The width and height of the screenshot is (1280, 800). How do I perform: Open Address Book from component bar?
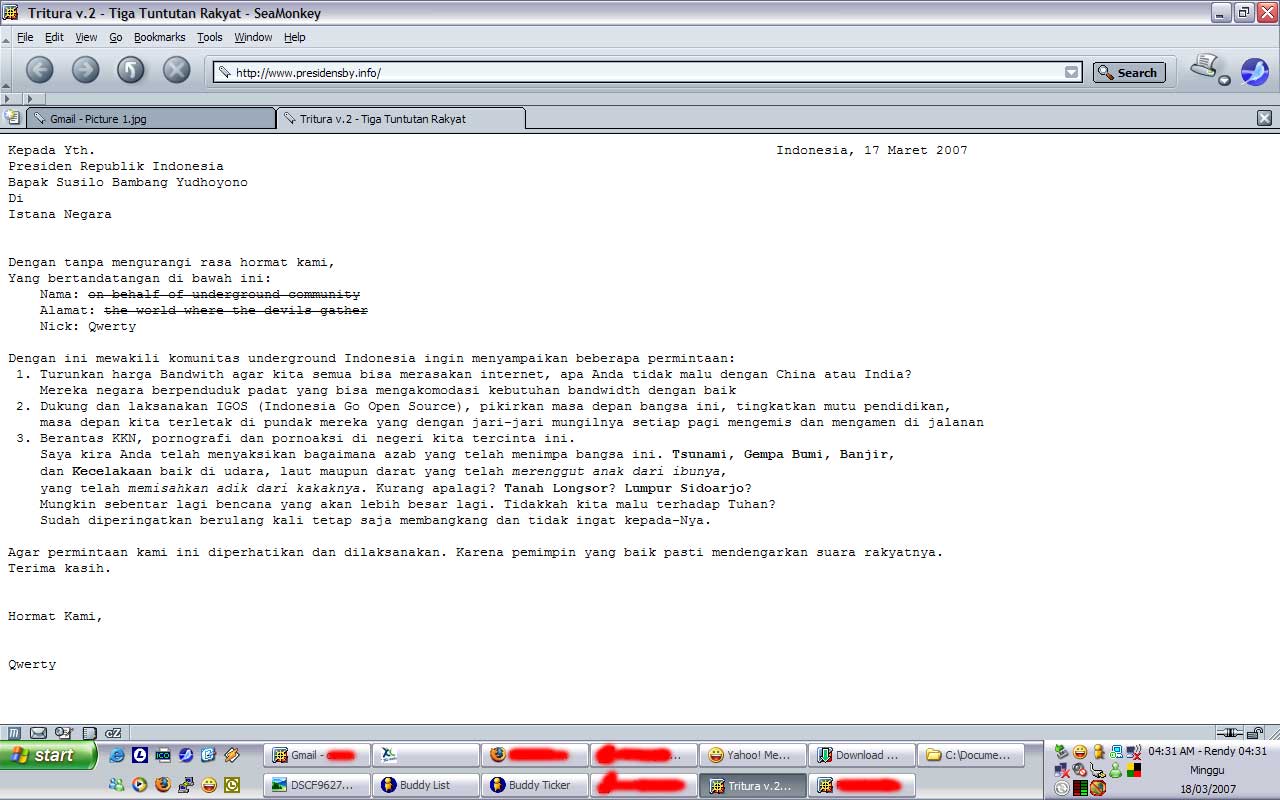click(89, 733)
